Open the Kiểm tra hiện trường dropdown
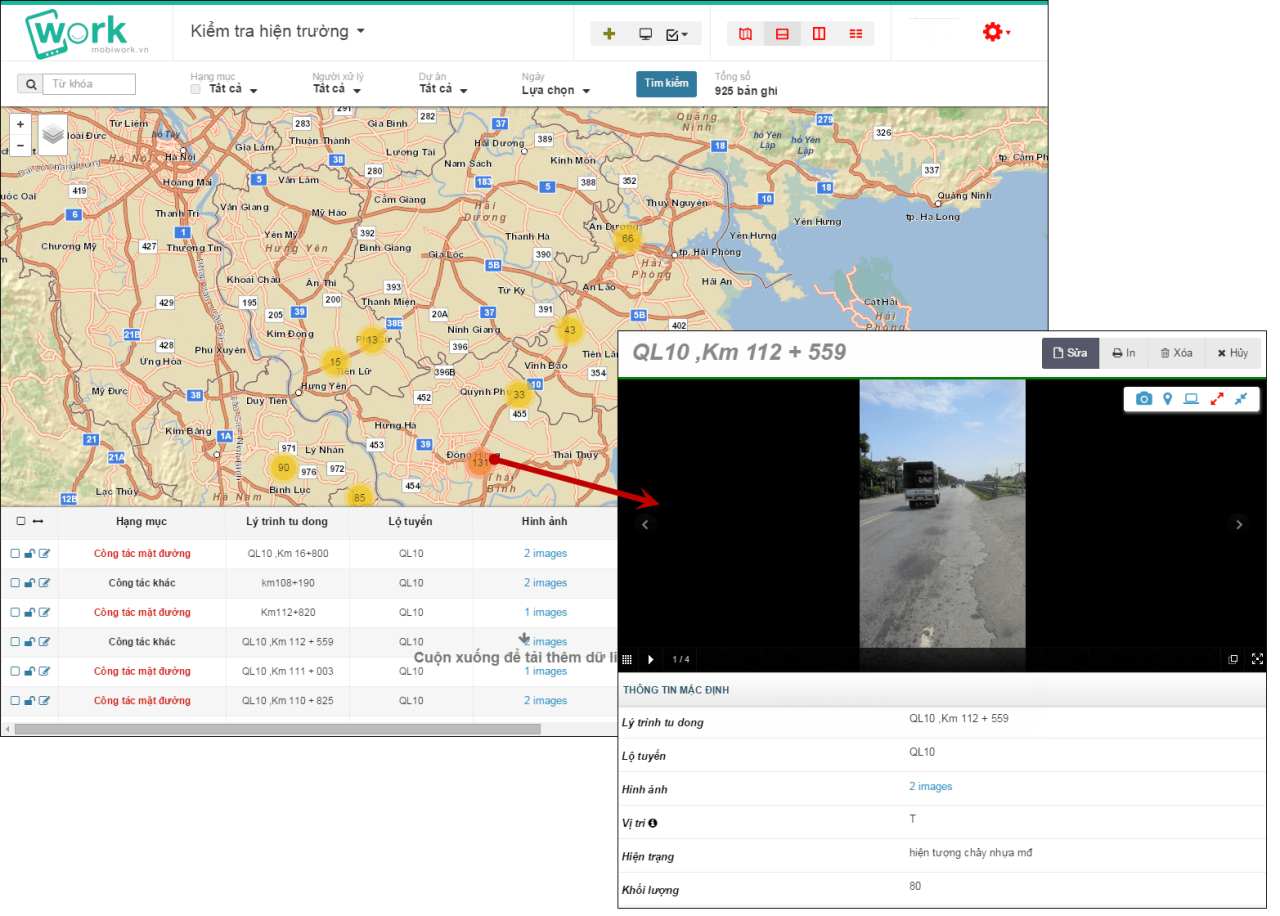1280x916 pixels. tap(278, 31)
